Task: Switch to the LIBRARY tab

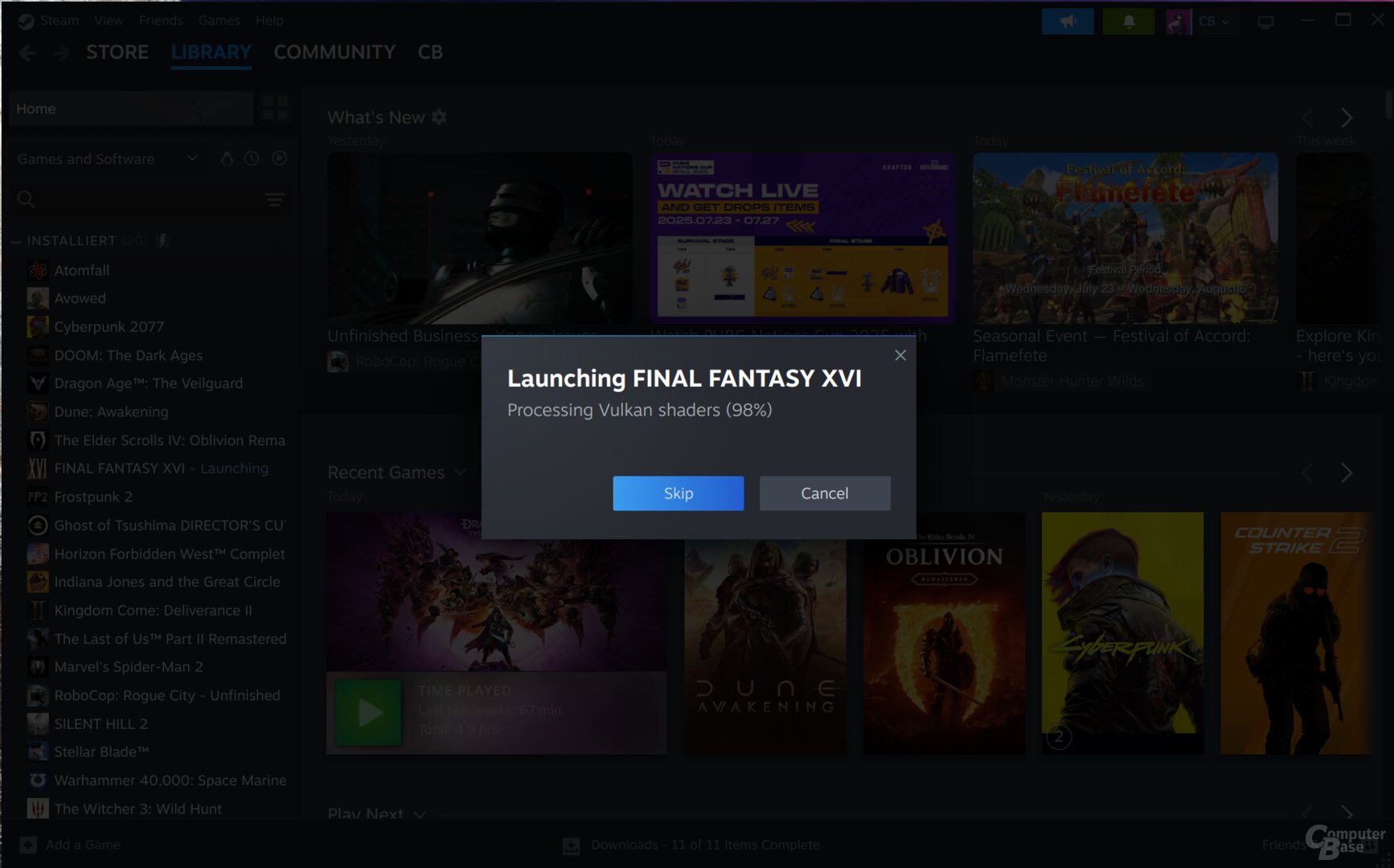Action: click(x=211, y=52)
